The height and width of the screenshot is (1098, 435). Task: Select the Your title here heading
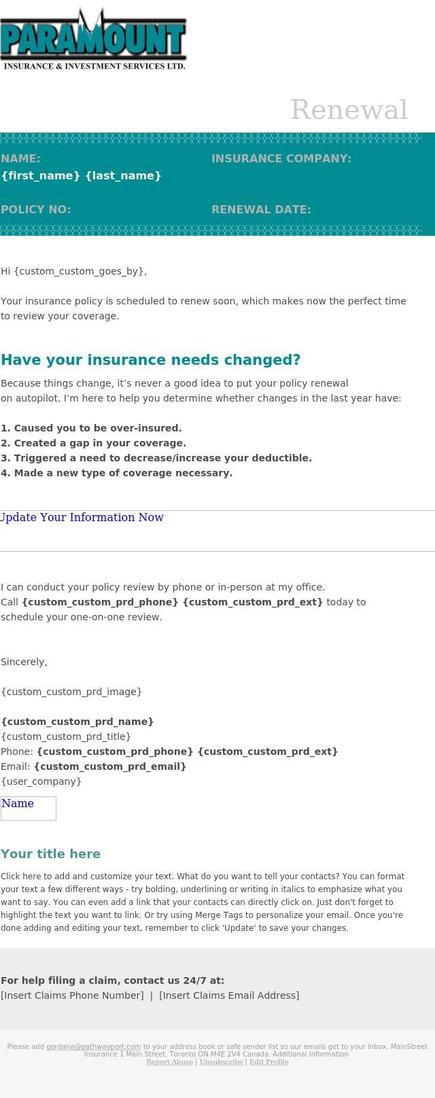(x=50, y=854)
